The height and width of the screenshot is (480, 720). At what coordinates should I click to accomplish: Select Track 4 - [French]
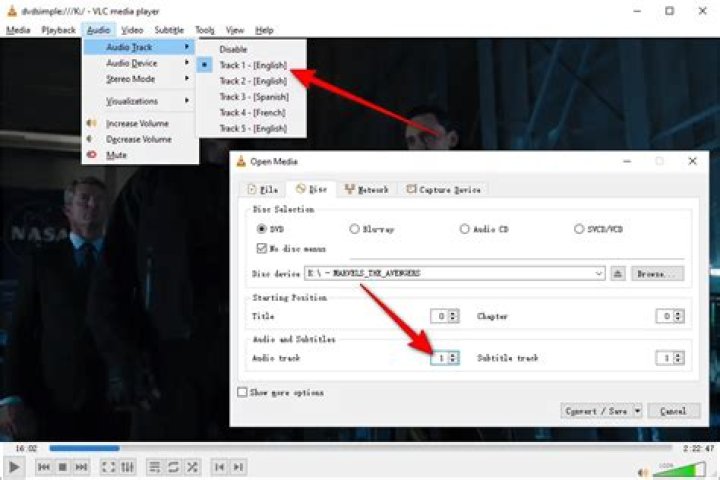click(x=252, y=113)
